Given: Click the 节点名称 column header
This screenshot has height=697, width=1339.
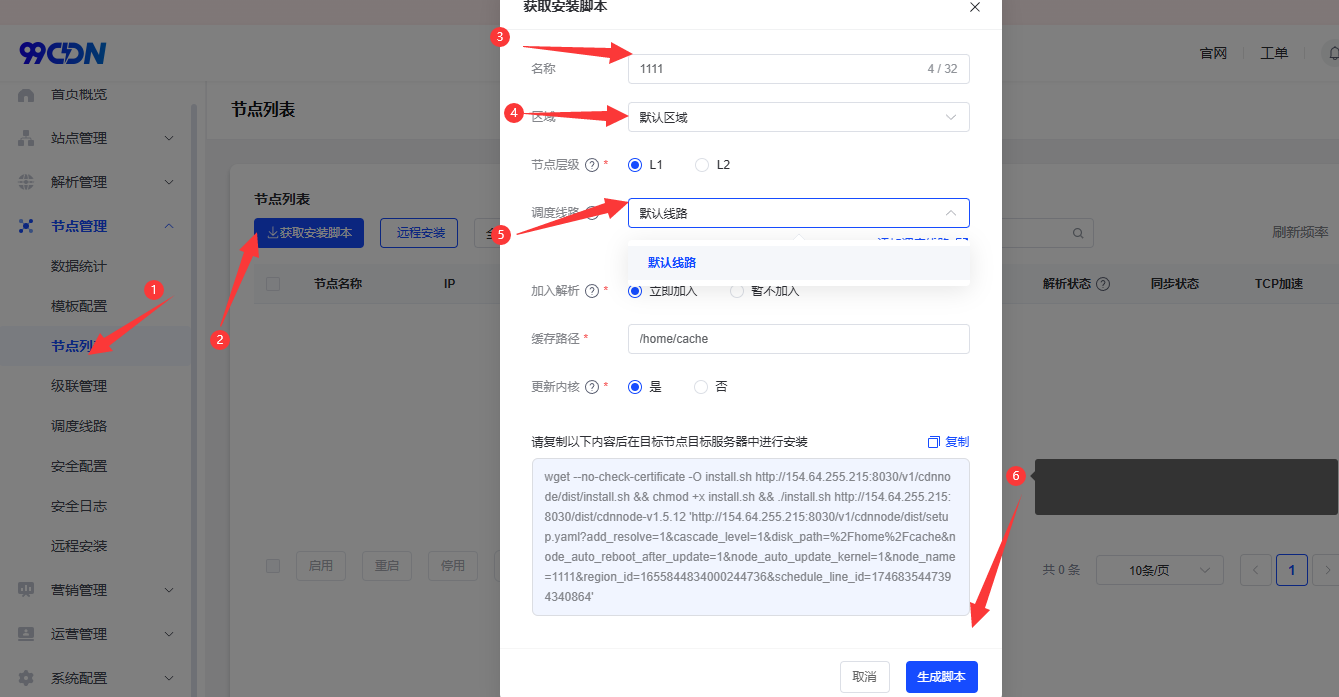Looking at the screenshot, I should pyautogui.click(x=338, y=284).
